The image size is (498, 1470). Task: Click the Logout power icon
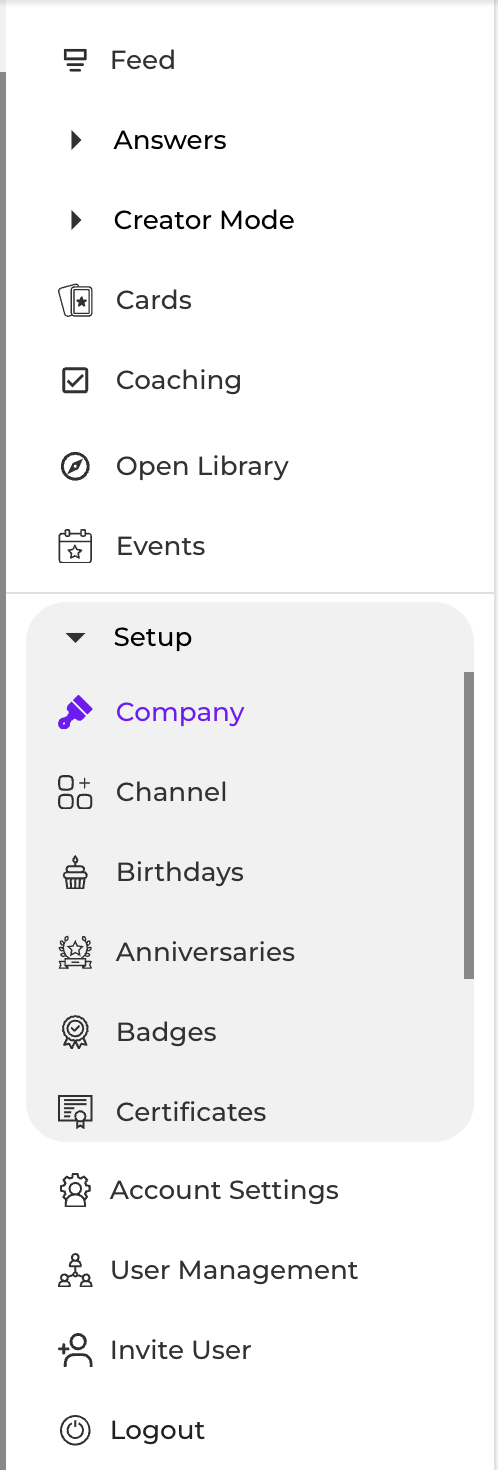[75, 1430]
